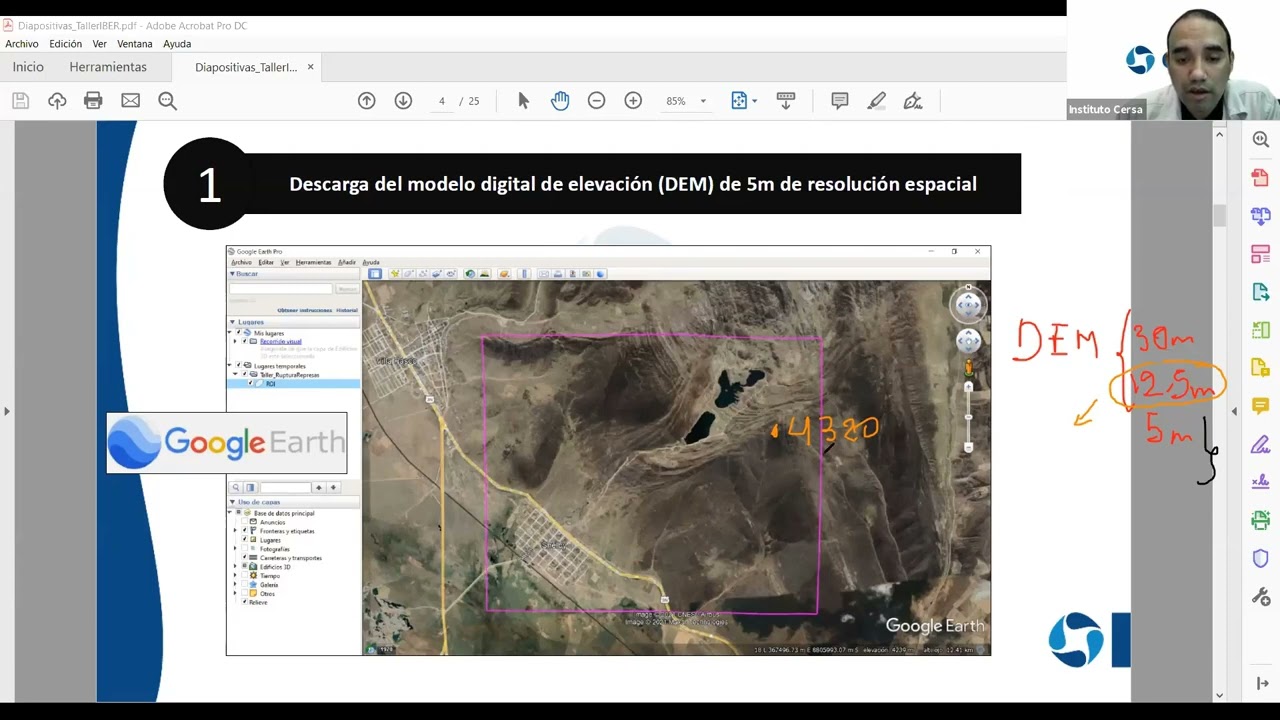Open Combine Files tool in sidebar
This screenshot has height=720, width=1280.
coord(1261,216)
